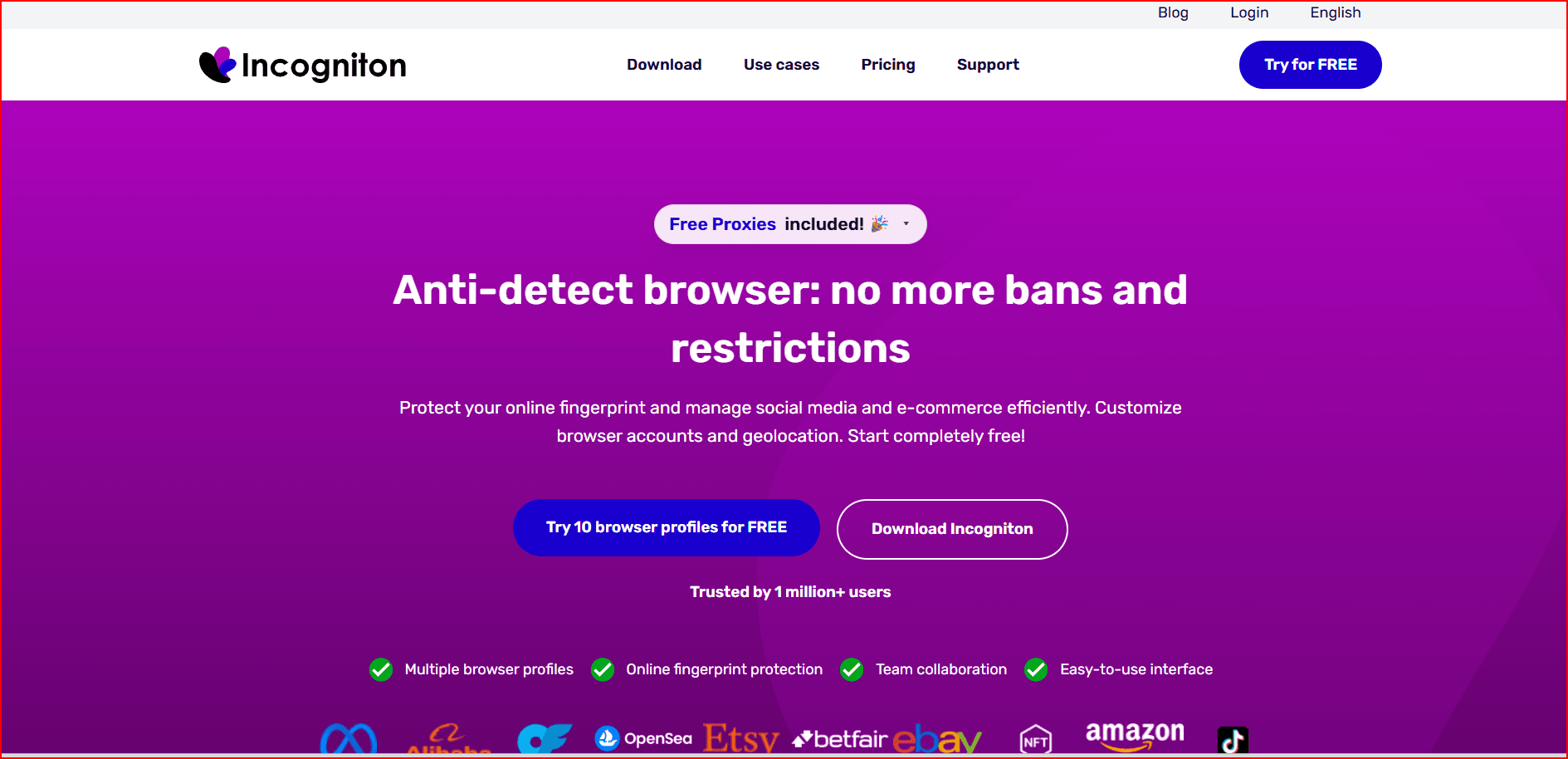Click the eBay logo
Image resolution: width=1568 pixels, height=759 pixels.
(x=937, y=739)
